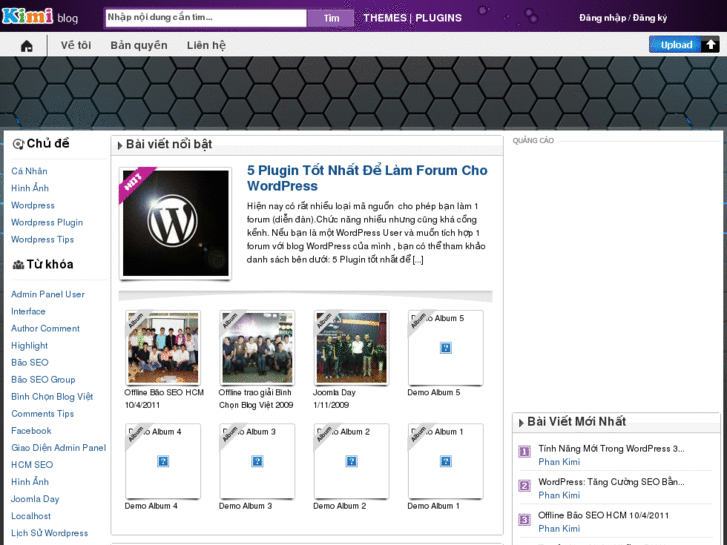Click Phan Kimi author under first post
The width and height of the screenshot is (727, 545).
click(559, 462)
